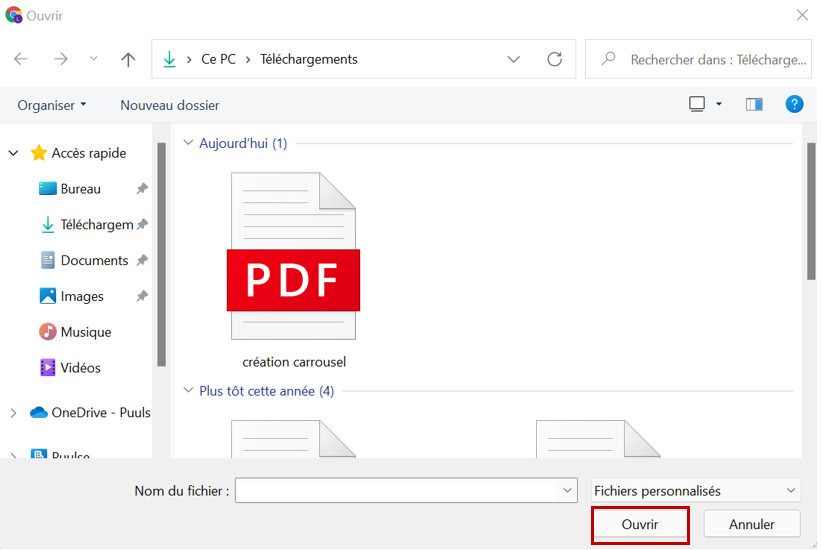Go up one folder level
The width and height of the screenshot is (823, 550).
tap(128, 59)
